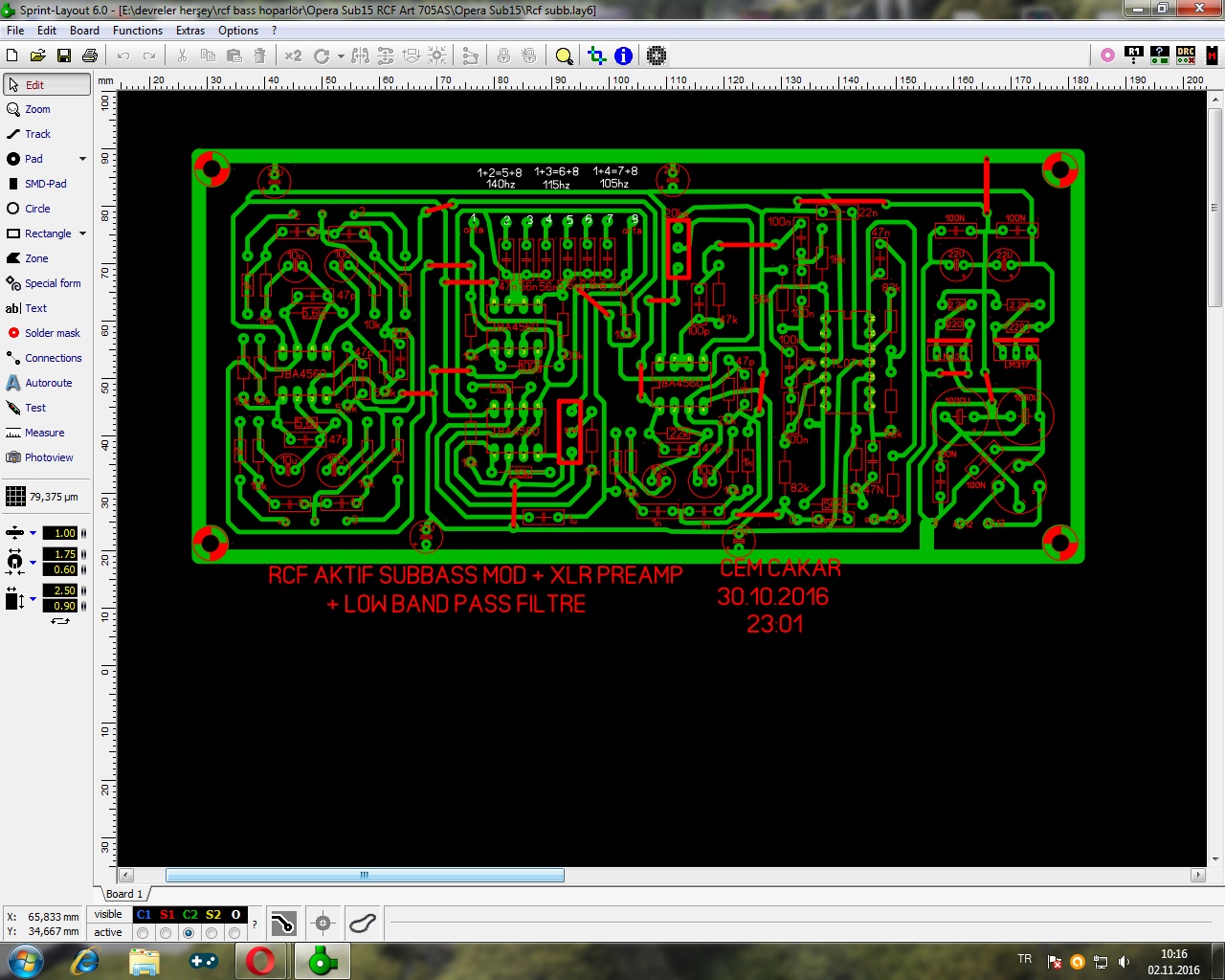Open the Functions menu
1225x980 pixels.
click(138, 31)
